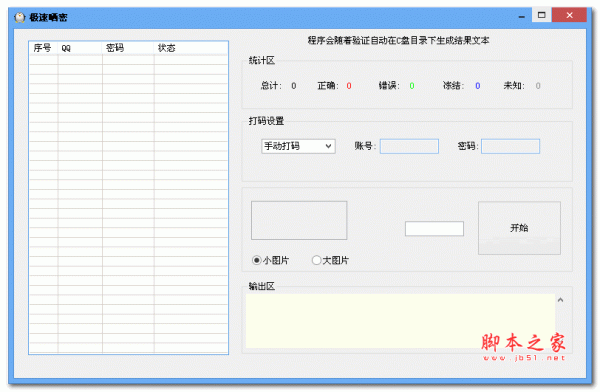Close the 极速晒密 window

[569, 15]
